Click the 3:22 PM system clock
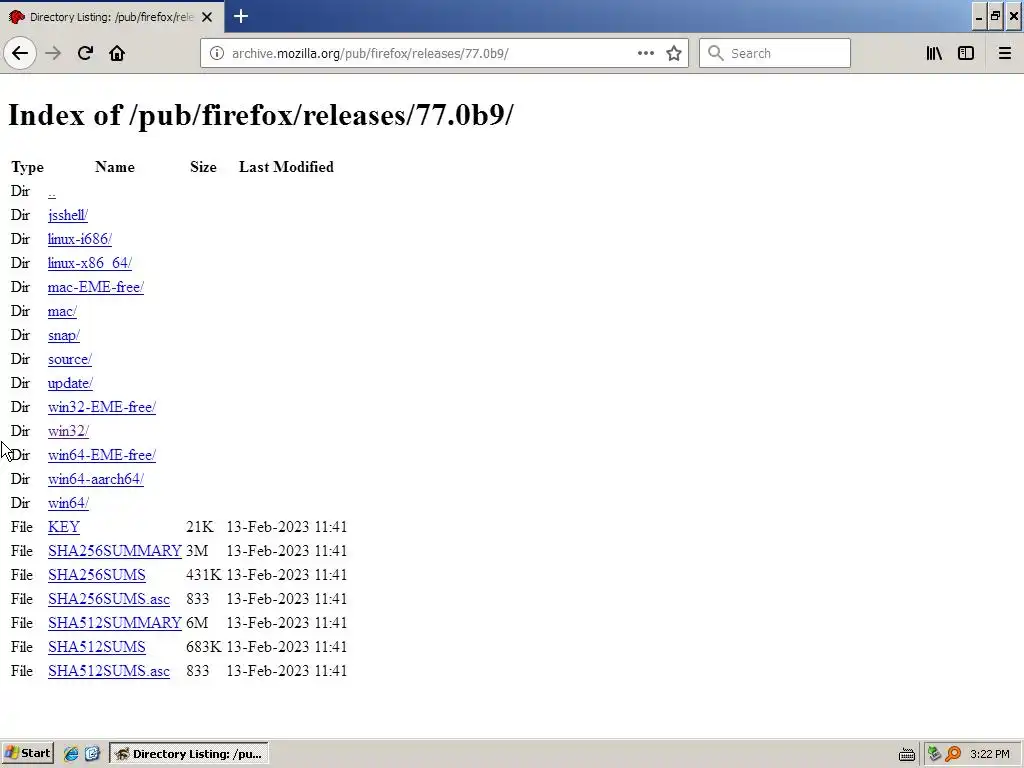This screenshot has width=1024, height=768. [990, 754]
